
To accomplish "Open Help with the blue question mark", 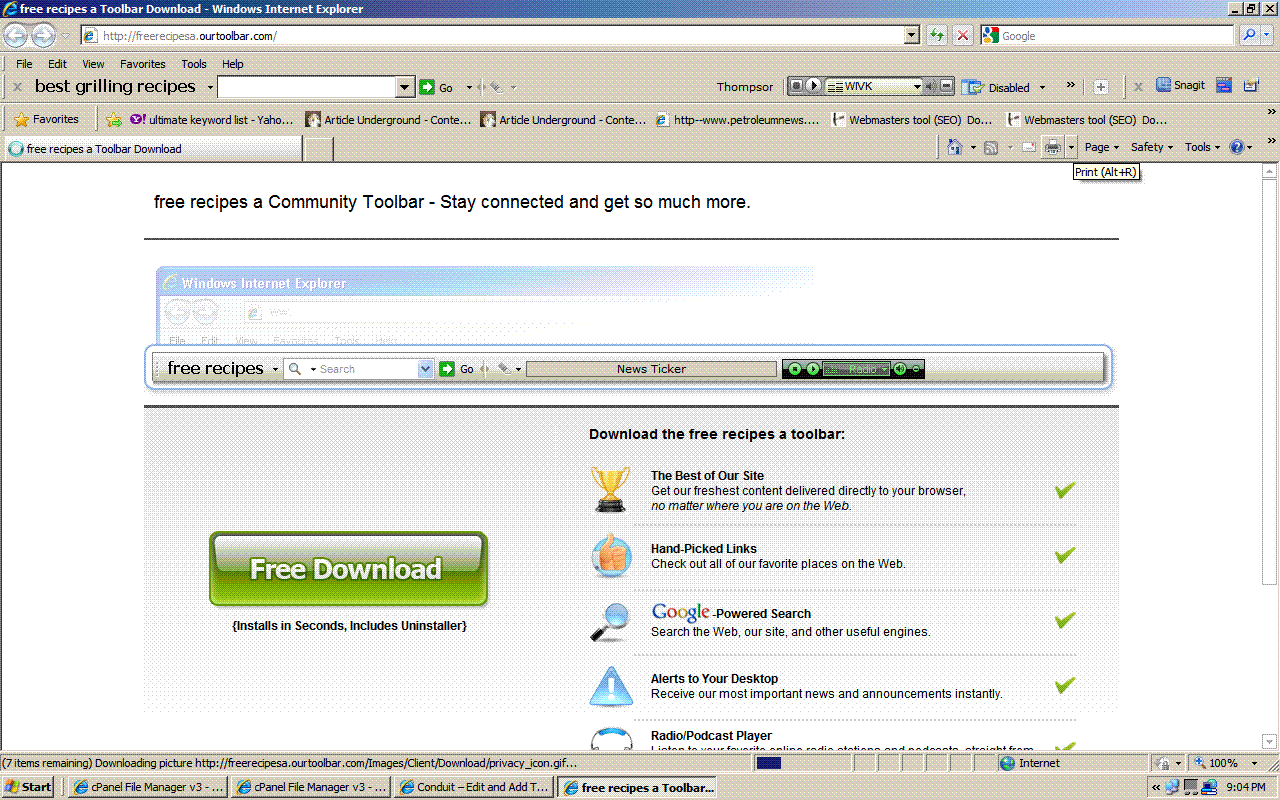I will 1237,147.
